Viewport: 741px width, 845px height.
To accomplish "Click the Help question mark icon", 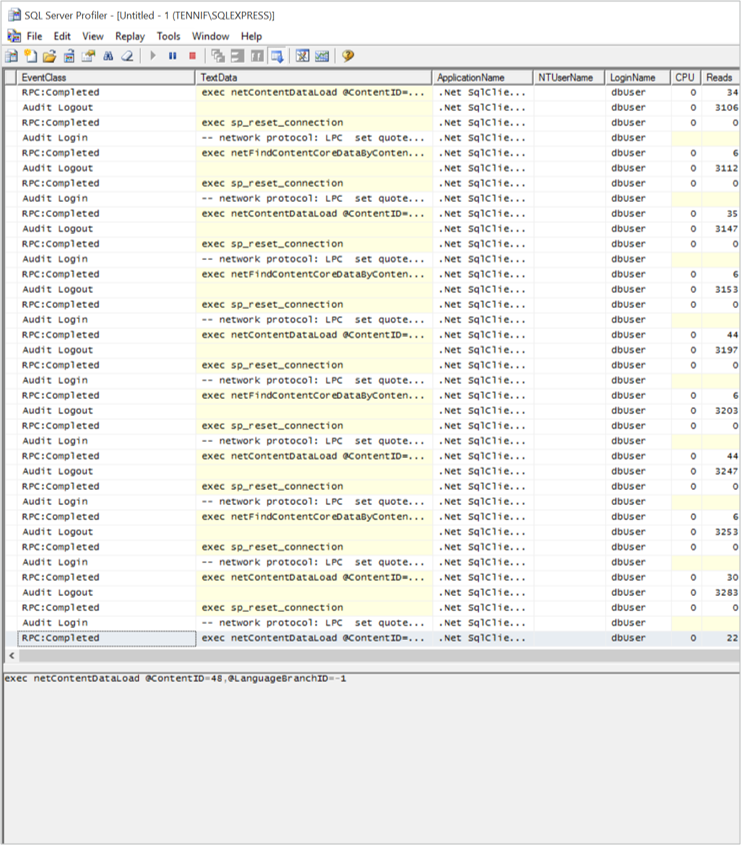I will (348, 56).
